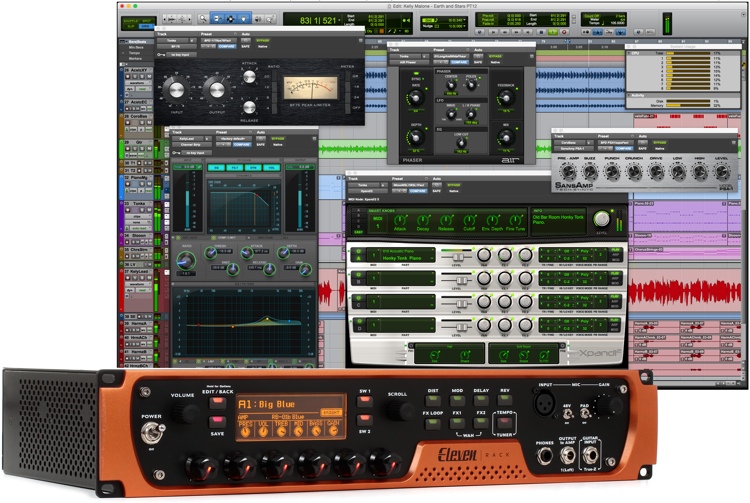Image resolution: width=750 pixels, height=503 pixels.
Task: Click the red transport Record button
Action: 564,32
